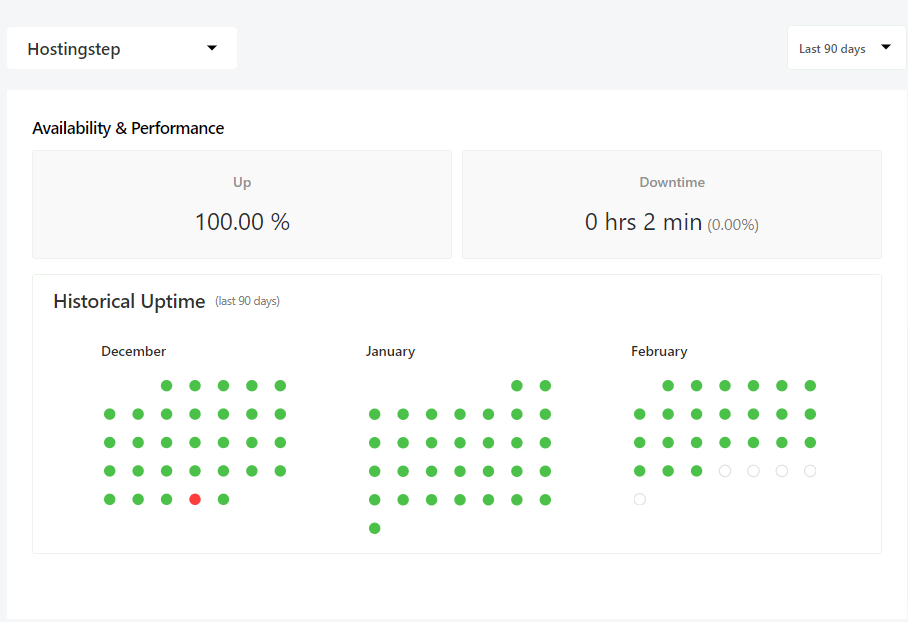Select the first green dot in February
908x622 pixels.
pyautogui.click(x=668, y=386)
